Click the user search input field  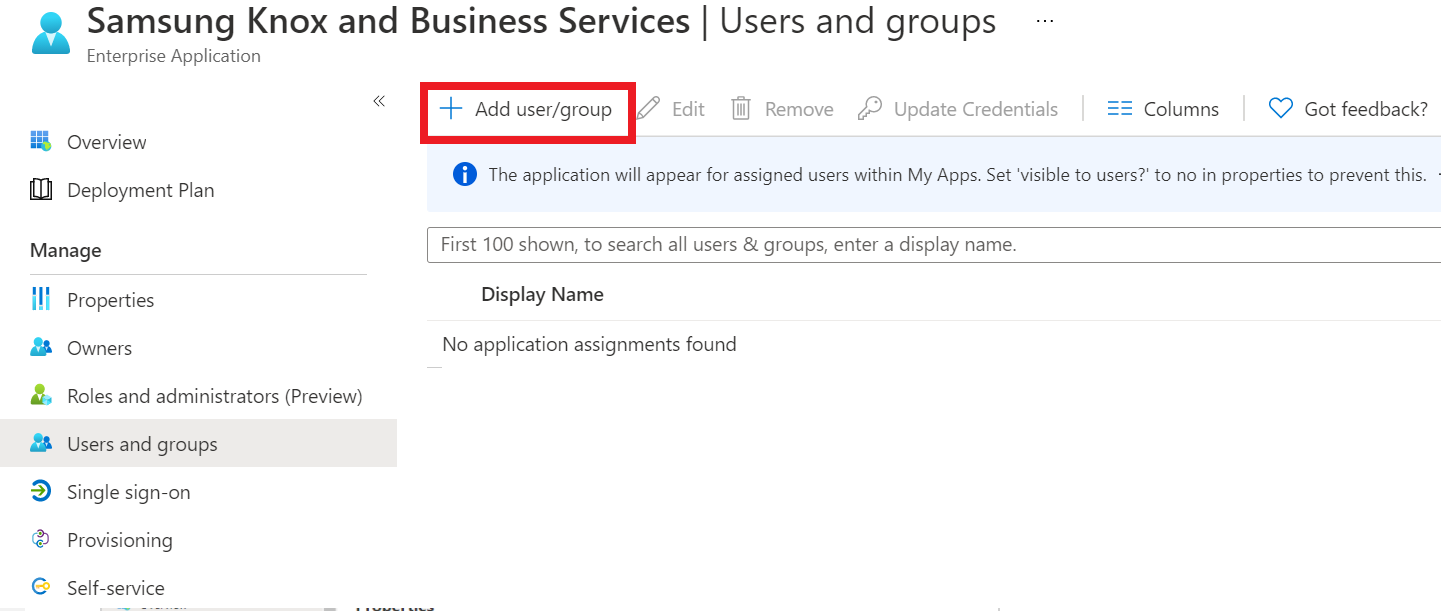click(900, 244)
